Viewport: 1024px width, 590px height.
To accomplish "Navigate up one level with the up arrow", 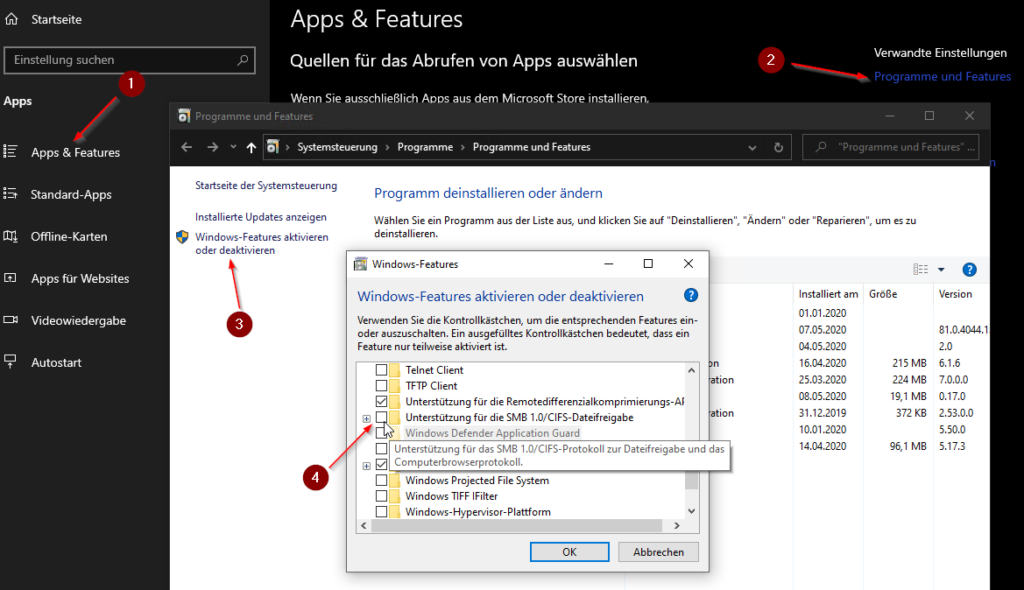I will click(x=251, y=146).
